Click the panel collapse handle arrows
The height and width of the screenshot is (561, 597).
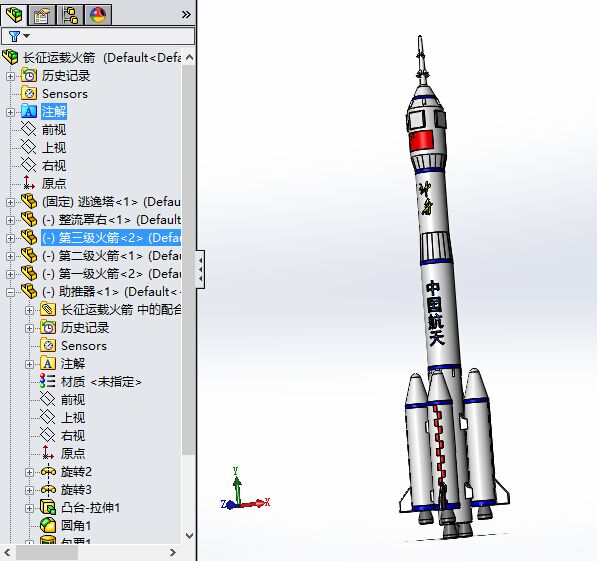(201, 270)
